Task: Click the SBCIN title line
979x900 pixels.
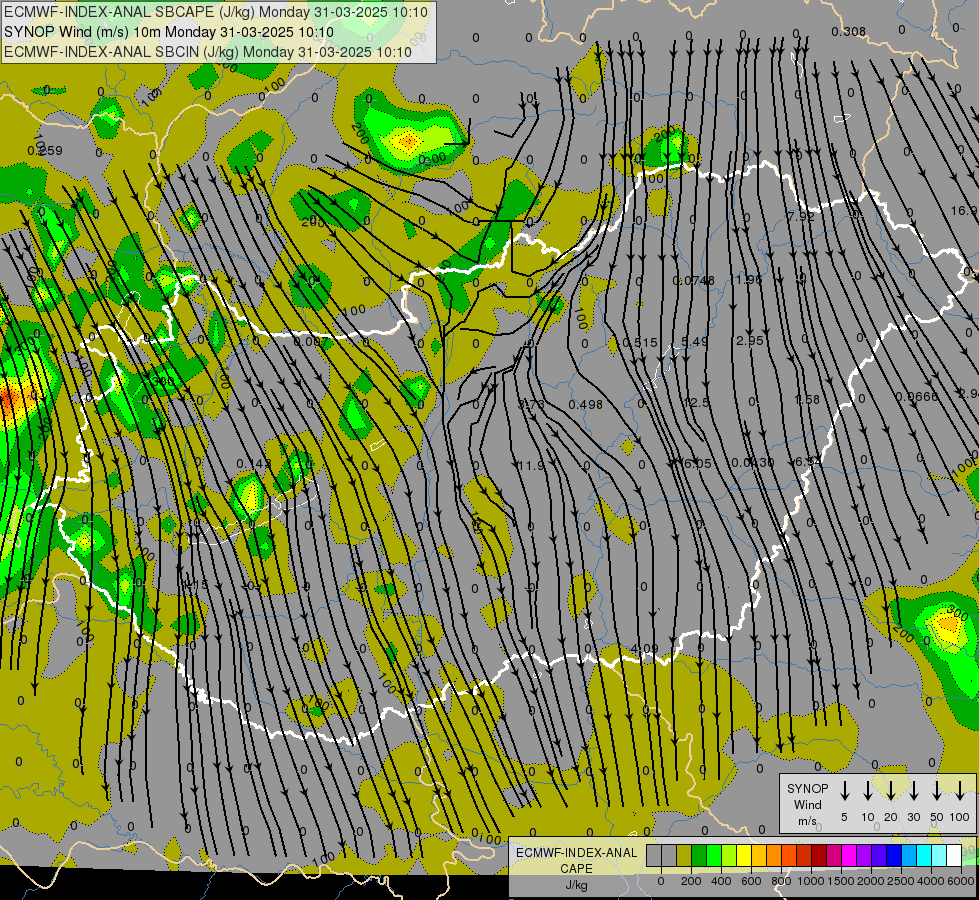Action: pyautogui.click(x=208, y=52)
